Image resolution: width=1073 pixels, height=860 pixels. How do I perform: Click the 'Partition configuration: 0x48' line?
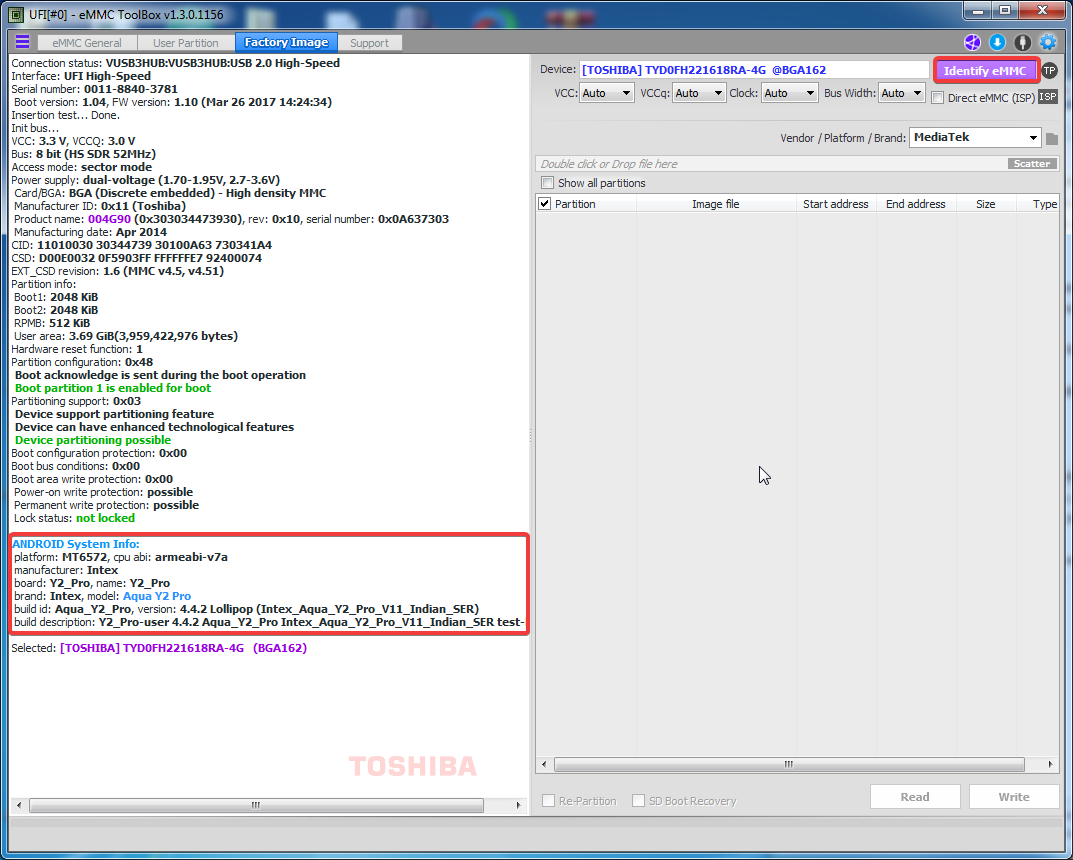coord(82,362)
